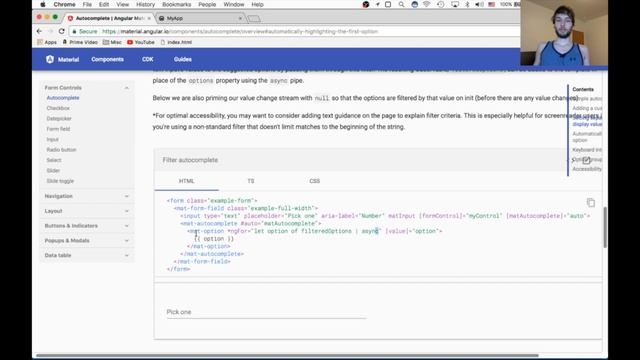Open the Help menu
Image resolution: width=640 pixels, height=360 pixels.
point(257,4)
